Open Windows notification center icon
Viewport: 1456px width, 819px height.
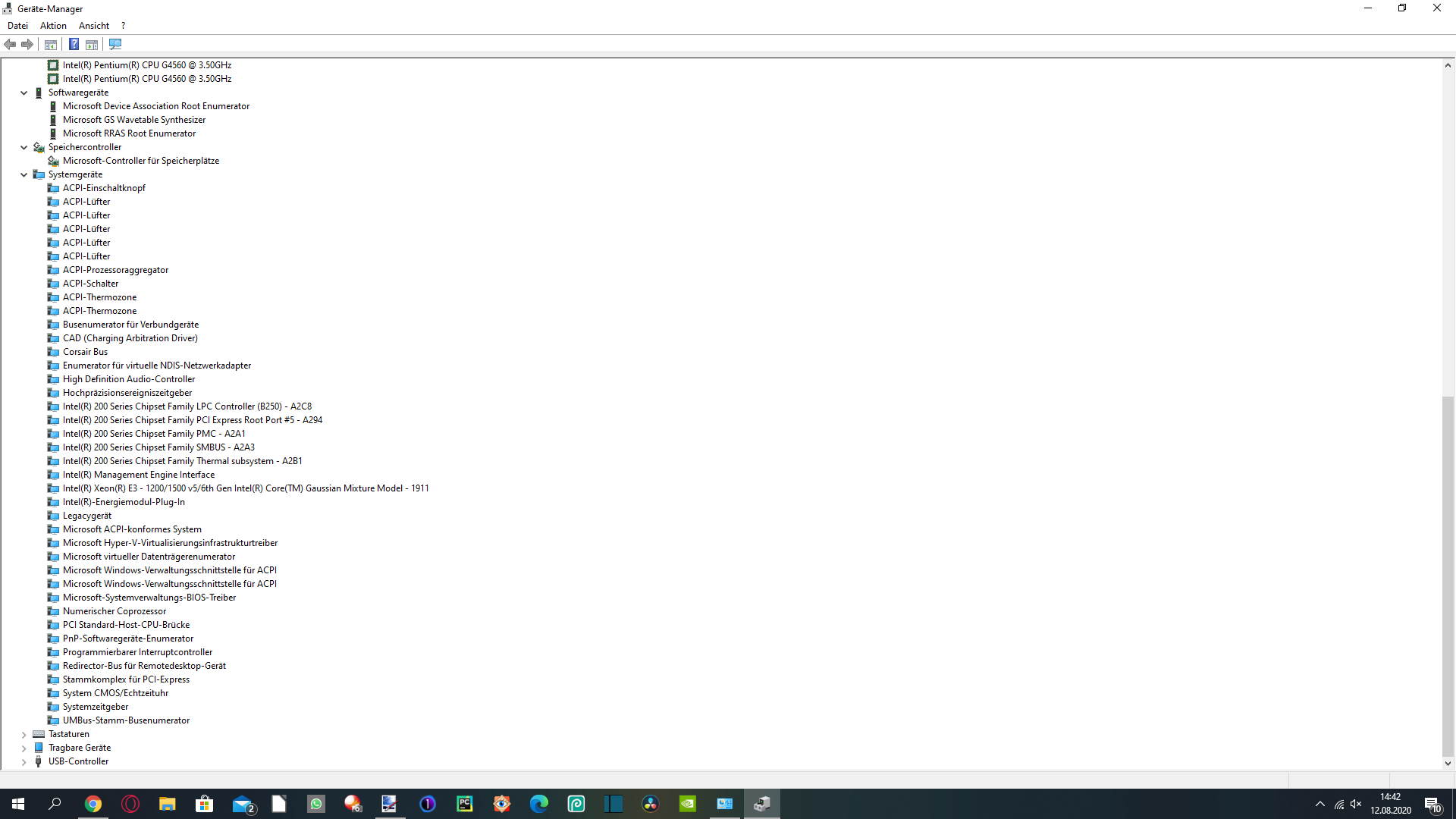click(x=1432, y=804)
